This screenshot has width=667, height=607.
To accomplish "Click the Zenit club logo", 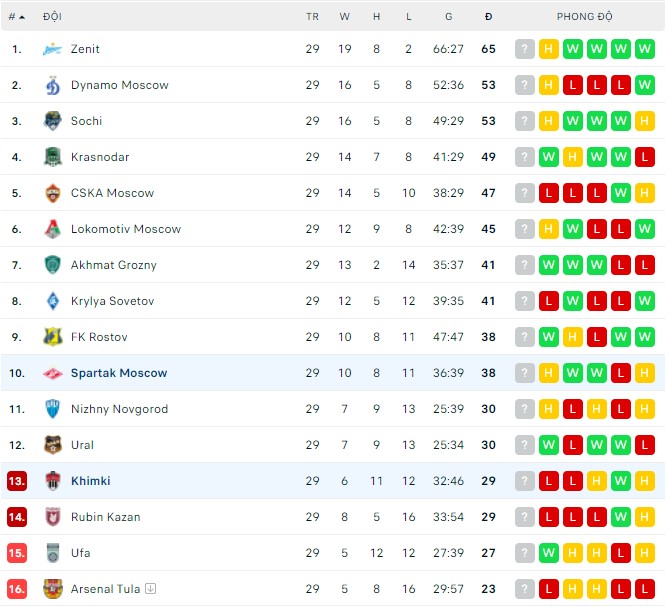I will (x=53, y=49).
